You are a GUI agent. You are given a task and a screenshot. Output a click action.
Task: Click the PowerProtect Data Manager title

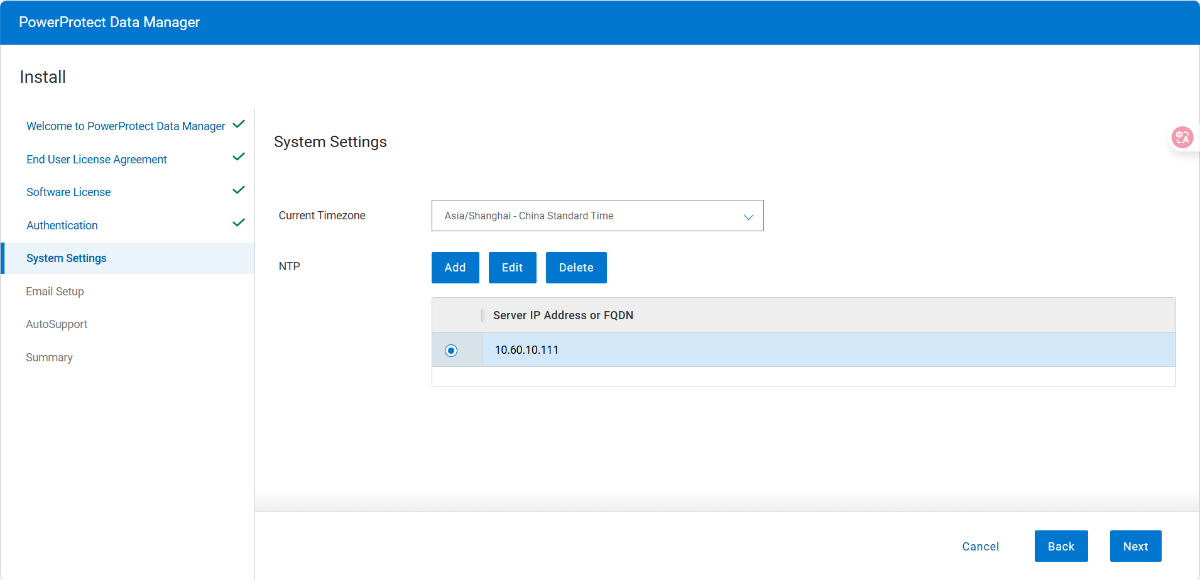point(109,22)
